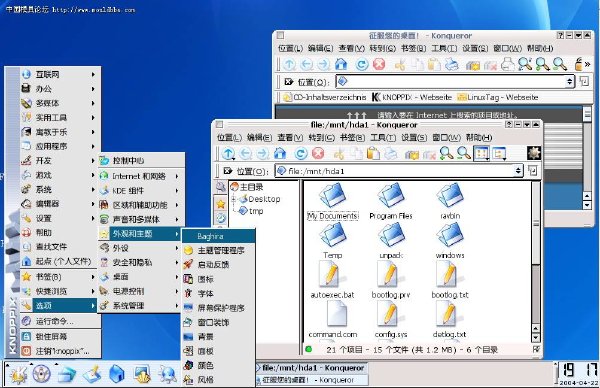This screenshot has height=388, width=600.
Task: Click the 'CD-Inhaltsverzeichnis' bookmark link
Action: tap(325, 98)
